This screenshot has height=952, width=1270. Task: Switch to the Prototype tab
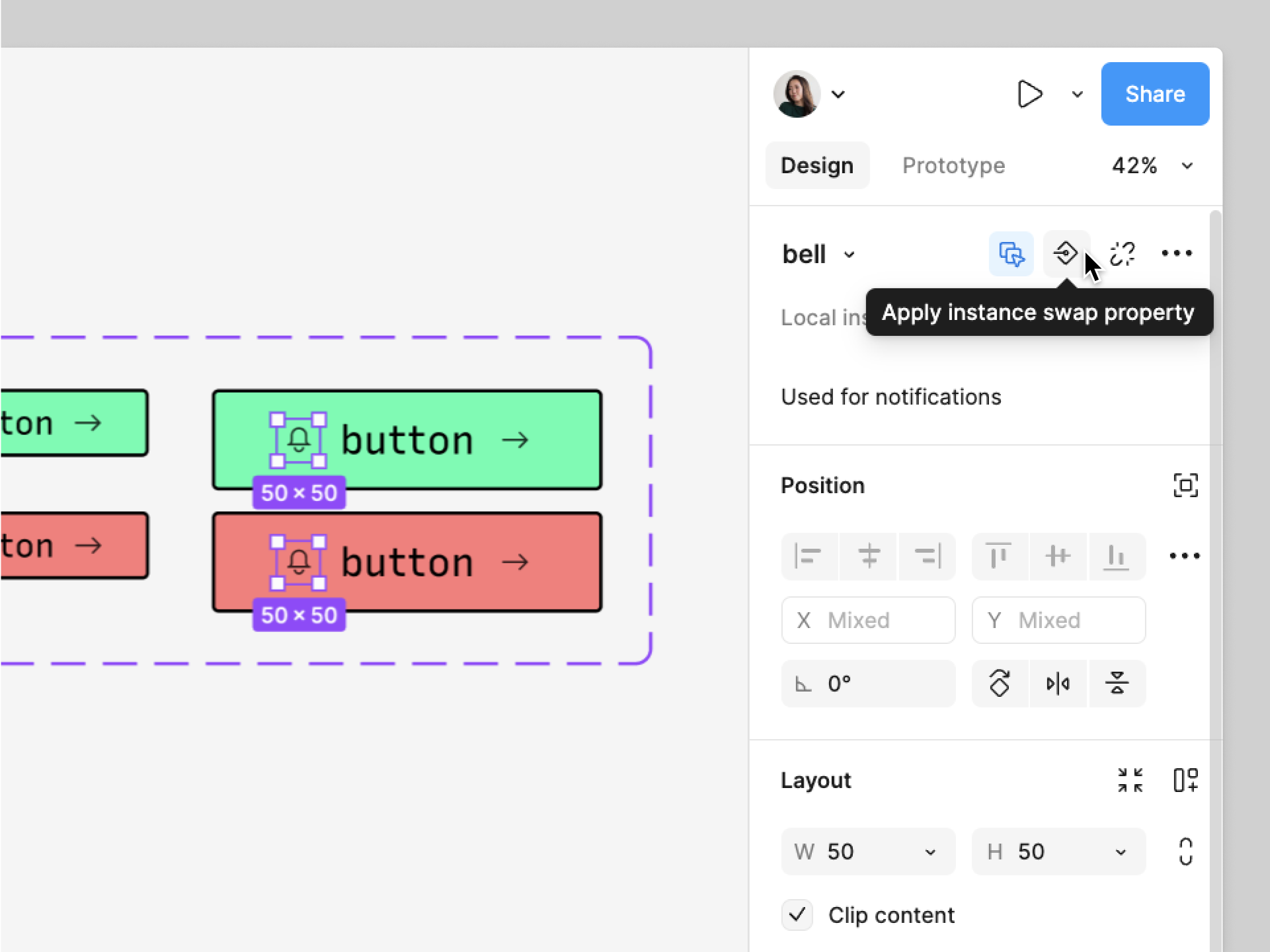pyautogui.click(x=953, y=165)
